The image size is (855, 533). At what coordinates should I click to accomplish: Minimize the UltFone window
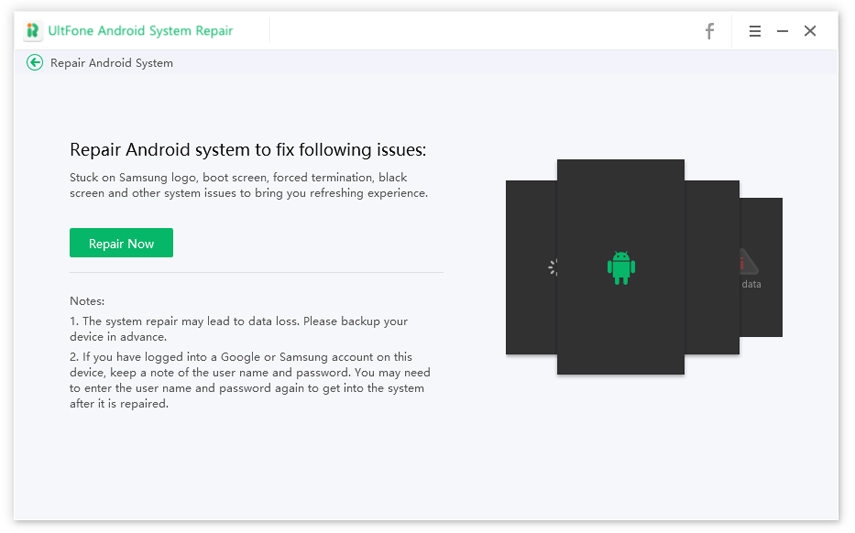(783, 31)
